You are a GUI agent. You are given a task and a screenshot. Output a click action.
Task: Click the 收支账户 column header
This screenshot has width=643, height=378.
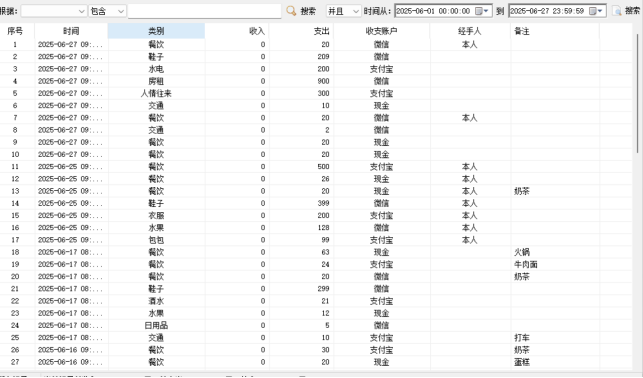click(x=381, y=31)
